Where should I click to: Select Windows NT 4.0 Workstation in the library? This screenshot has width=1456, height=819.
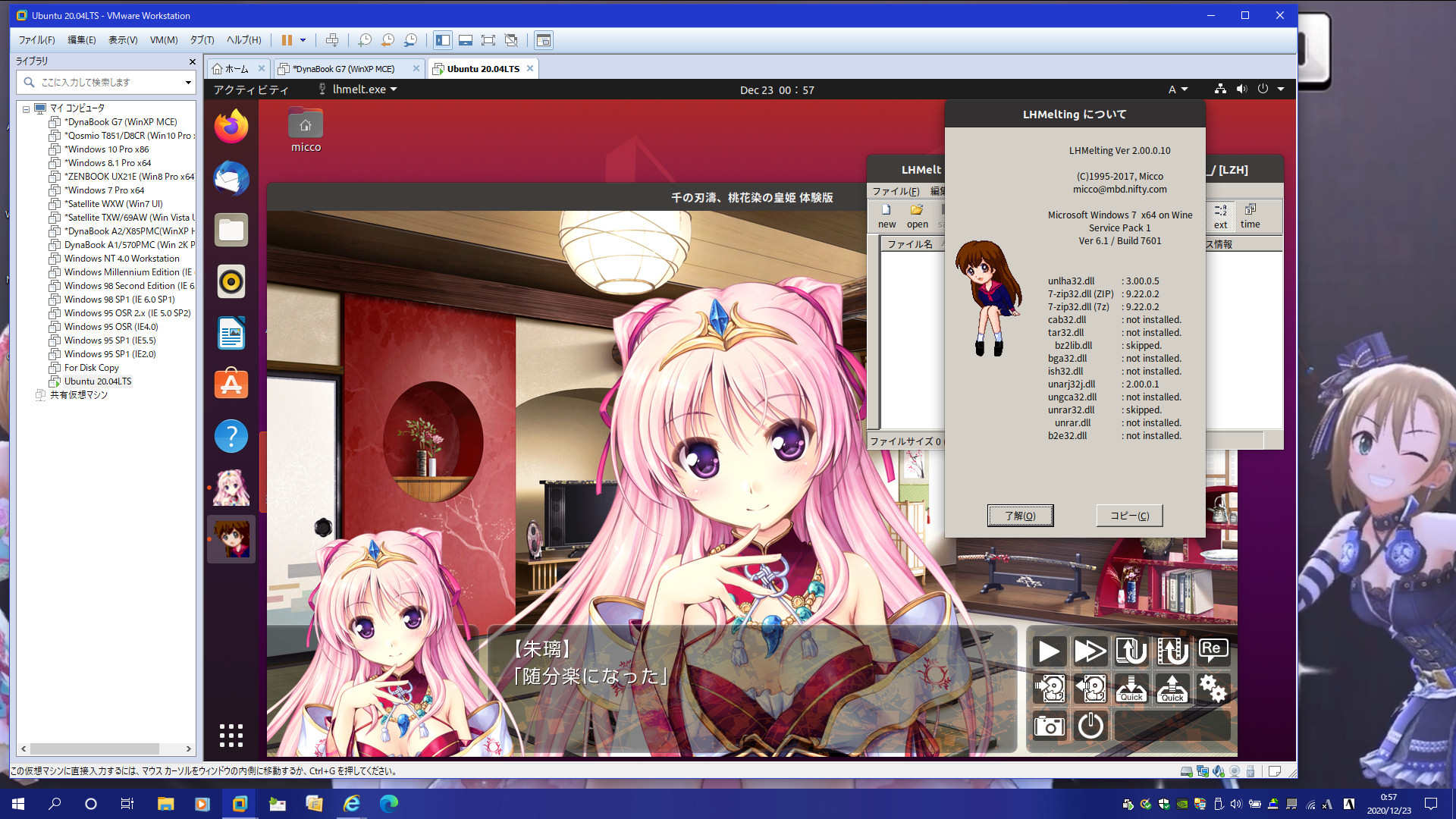[121, 259]
